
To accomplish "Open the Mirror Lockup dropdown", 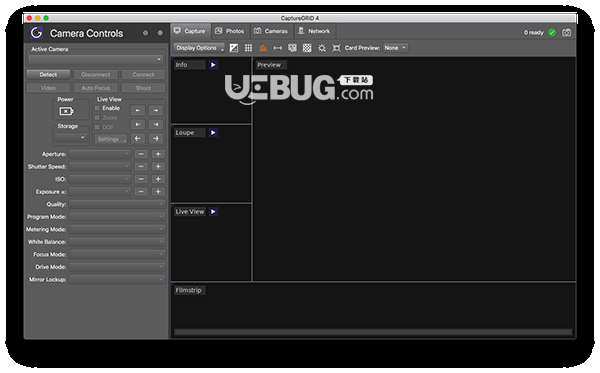I will pyautogui.click(x=117, y=280).
